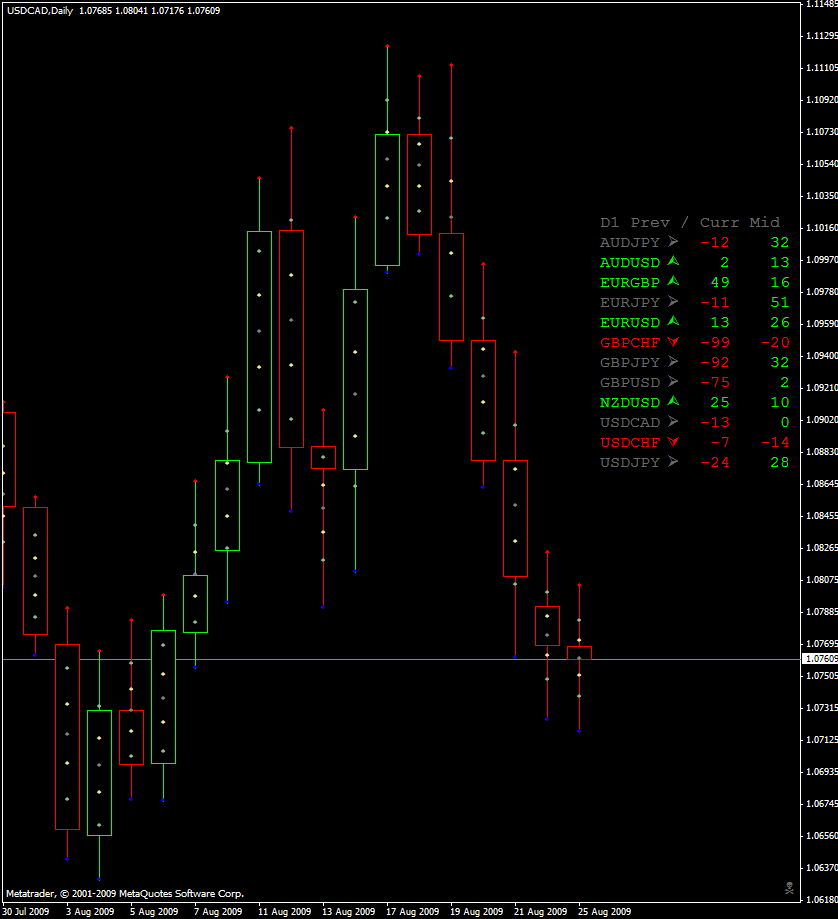Click the red down arrow beside USDCHF
Screen dimensions: 838x919
click(x=673, y=441)
